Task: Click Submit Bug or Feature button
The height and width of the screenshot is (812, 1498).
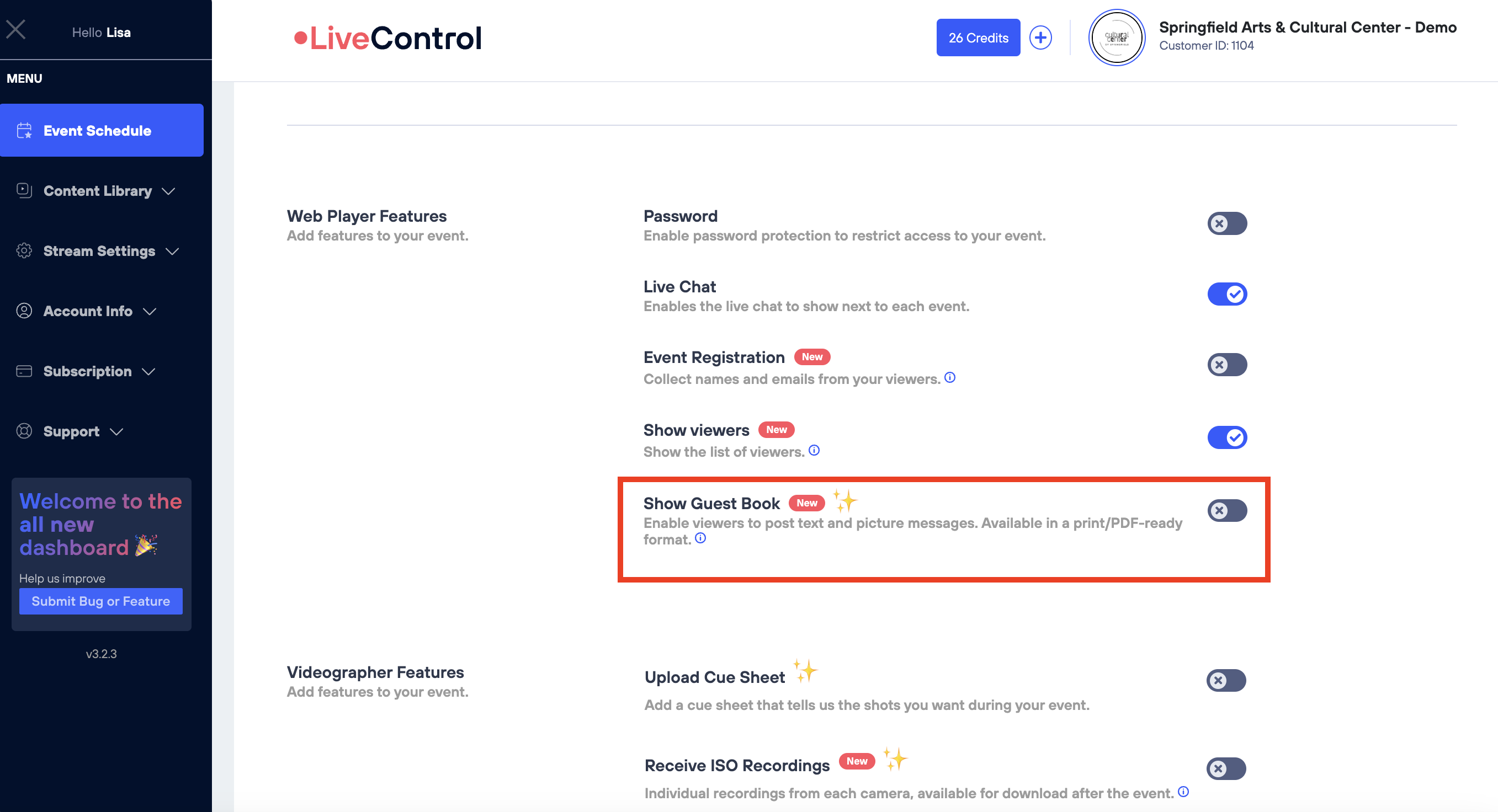Action: (100, 602)
